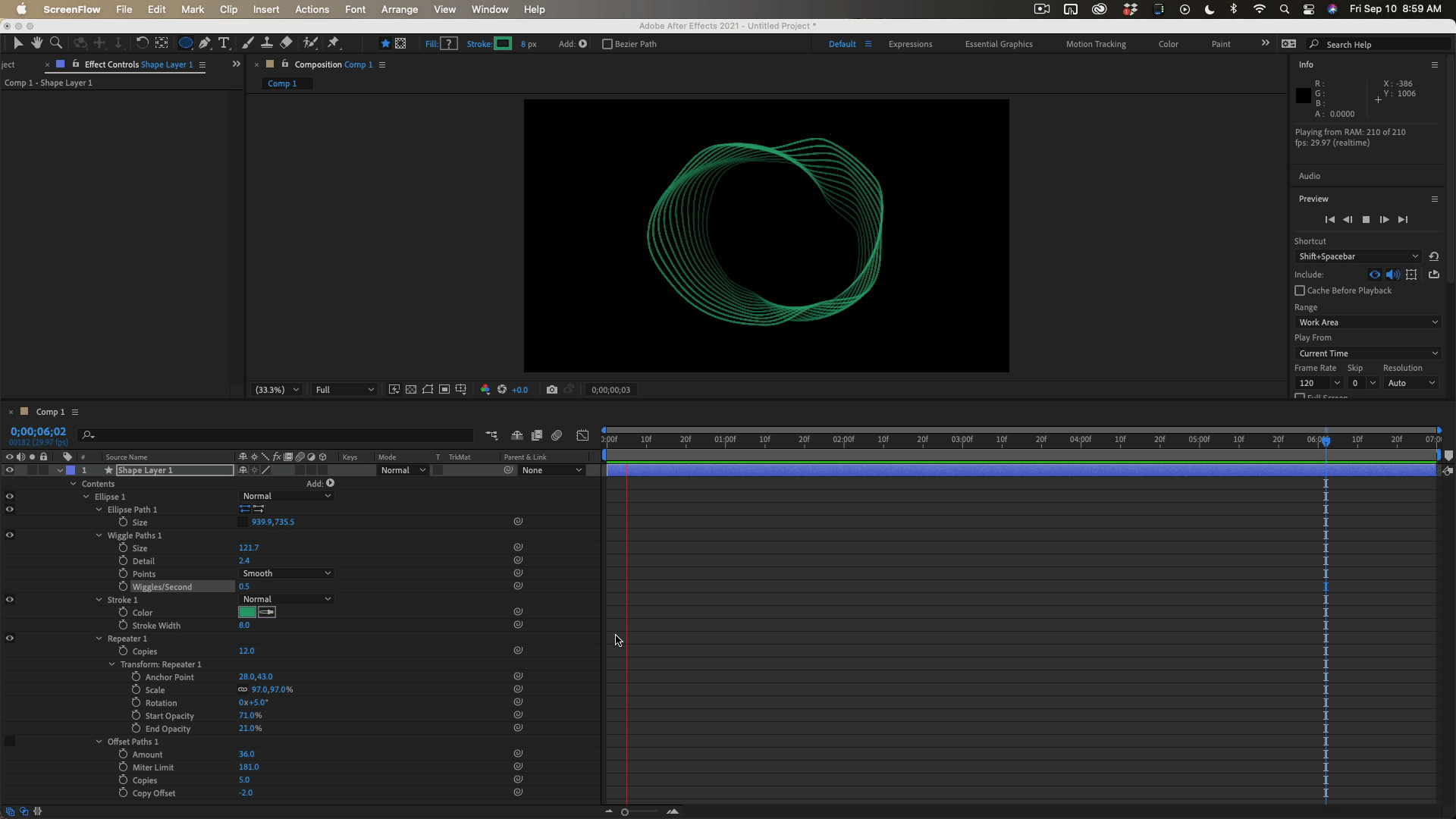Open the Points Smooth dropdown
The image size is (1456, 819).
(x=286, y=573)
